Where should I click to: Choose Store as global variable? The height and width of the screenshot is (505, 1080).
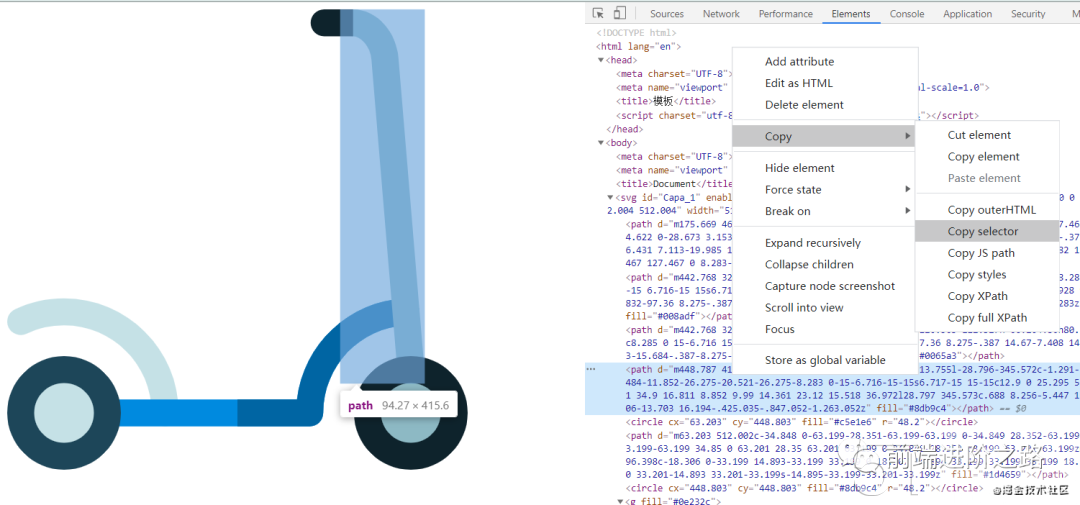coord(825,360)
